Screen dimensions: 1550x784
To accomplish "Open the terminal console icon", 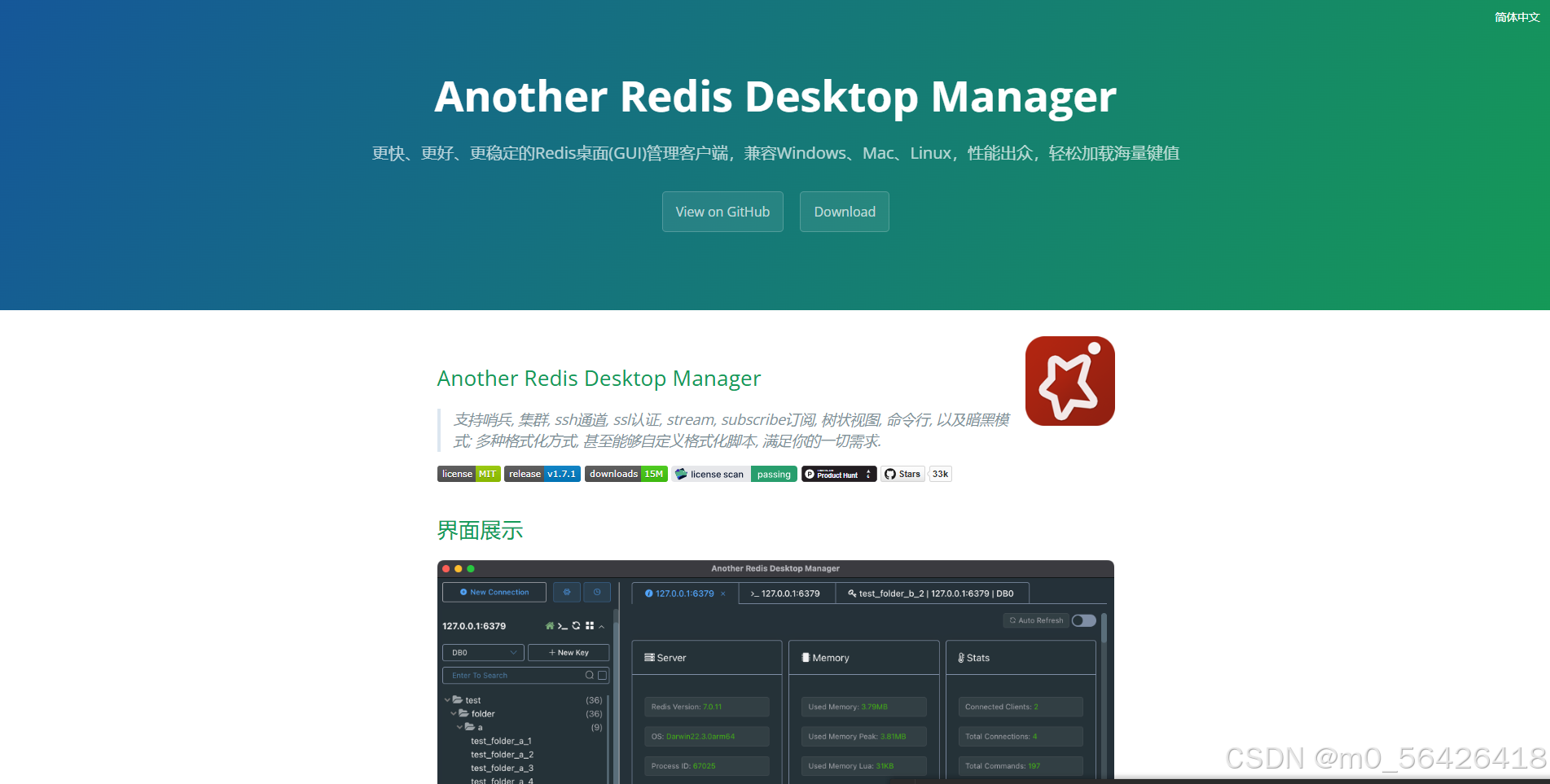I will (x=562, y=626).
